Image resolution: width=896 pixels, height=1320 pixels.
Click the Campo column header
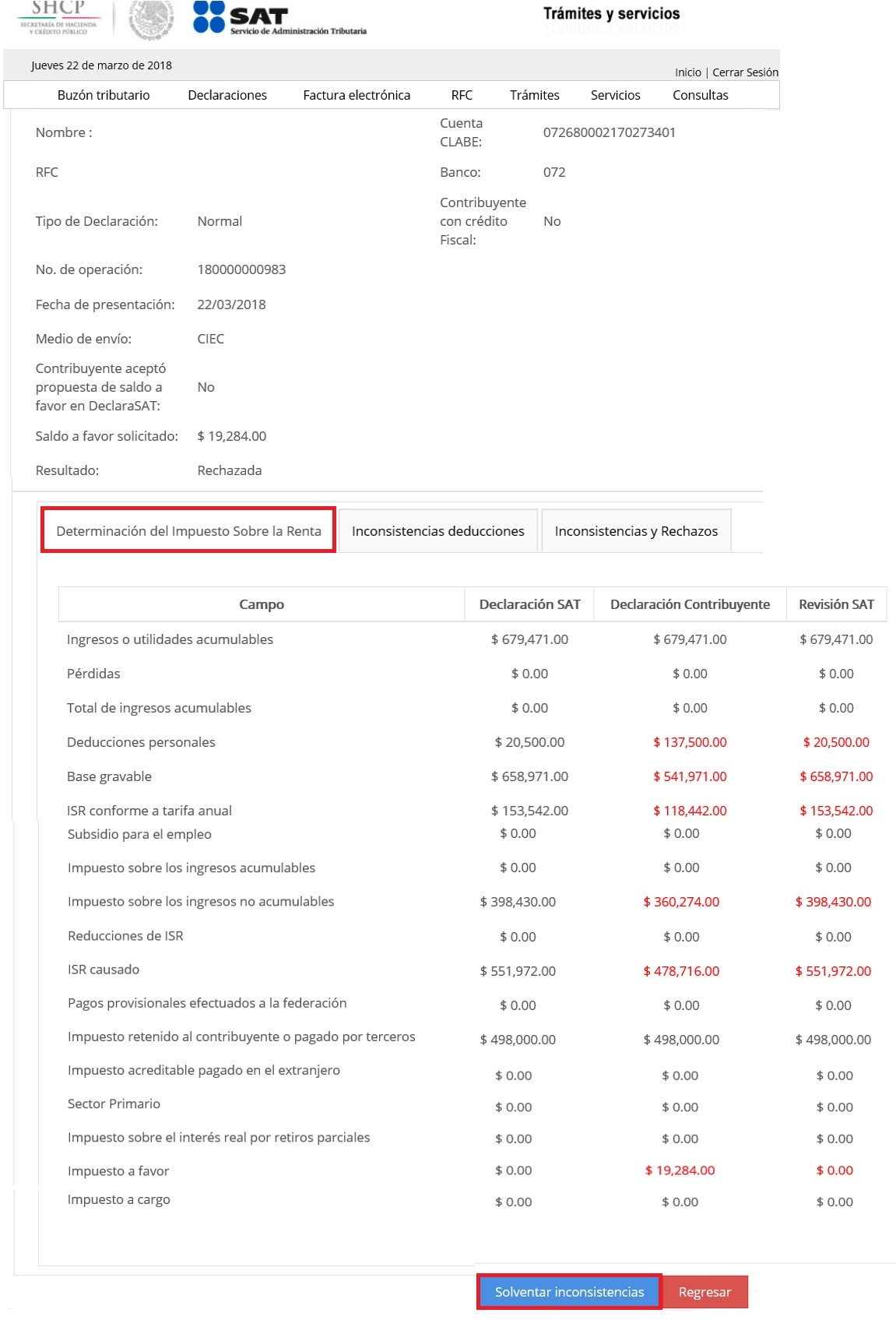click(262, 604)
